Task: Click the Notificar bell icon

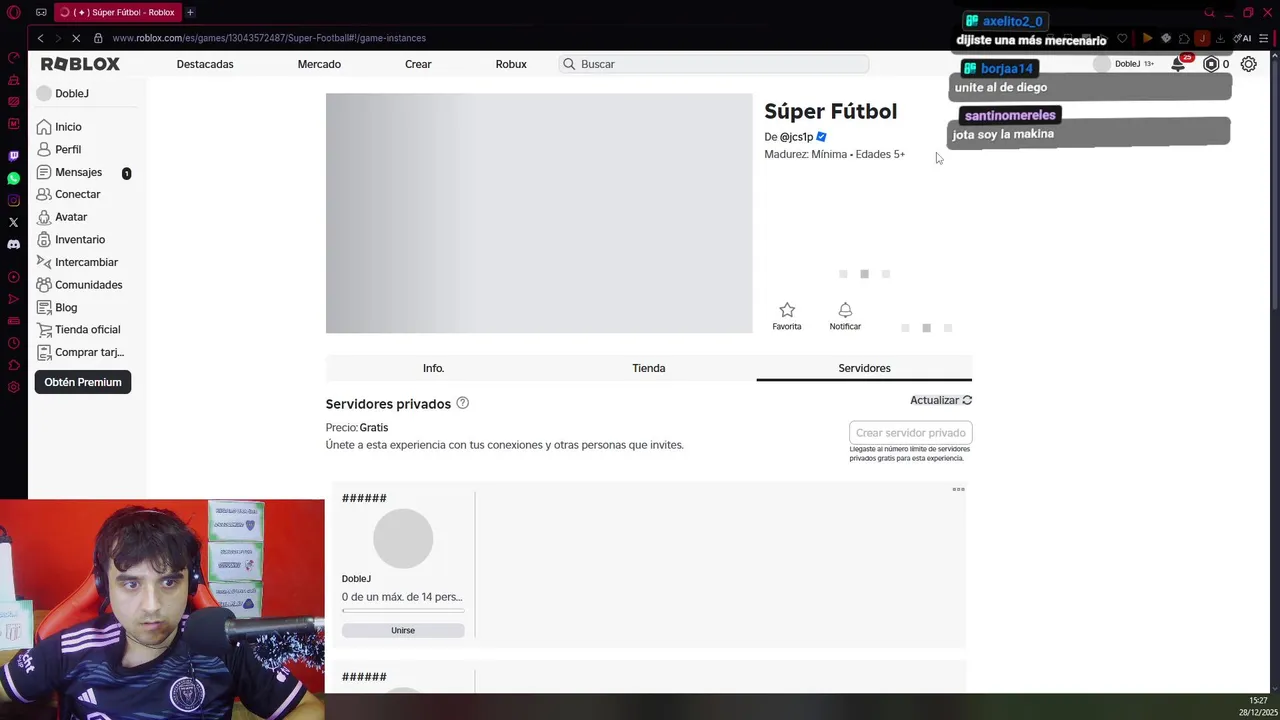Action: click(x=845, y=310)
